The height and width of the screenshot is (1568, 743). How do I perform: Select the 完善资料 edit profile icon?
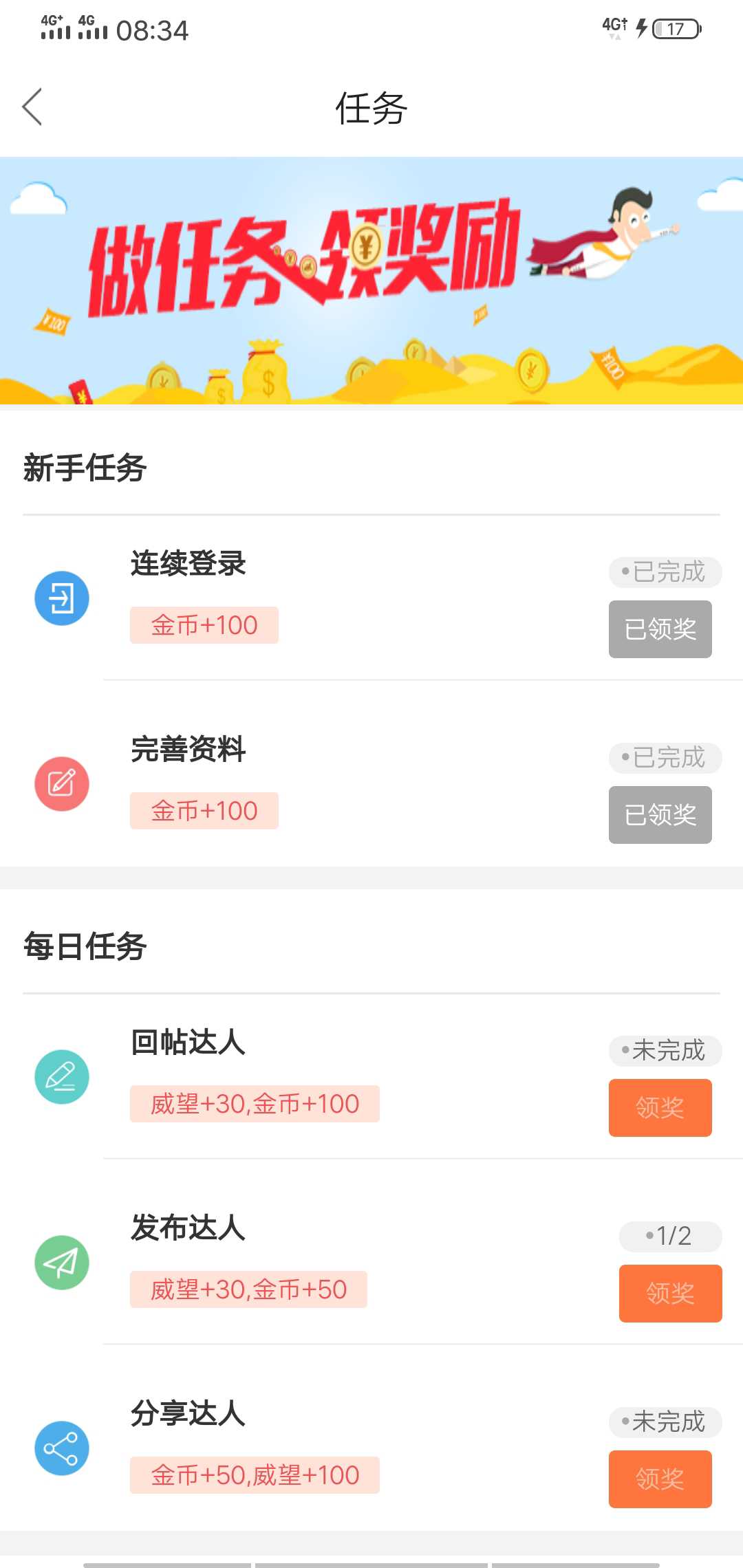[x=62, y=784]
